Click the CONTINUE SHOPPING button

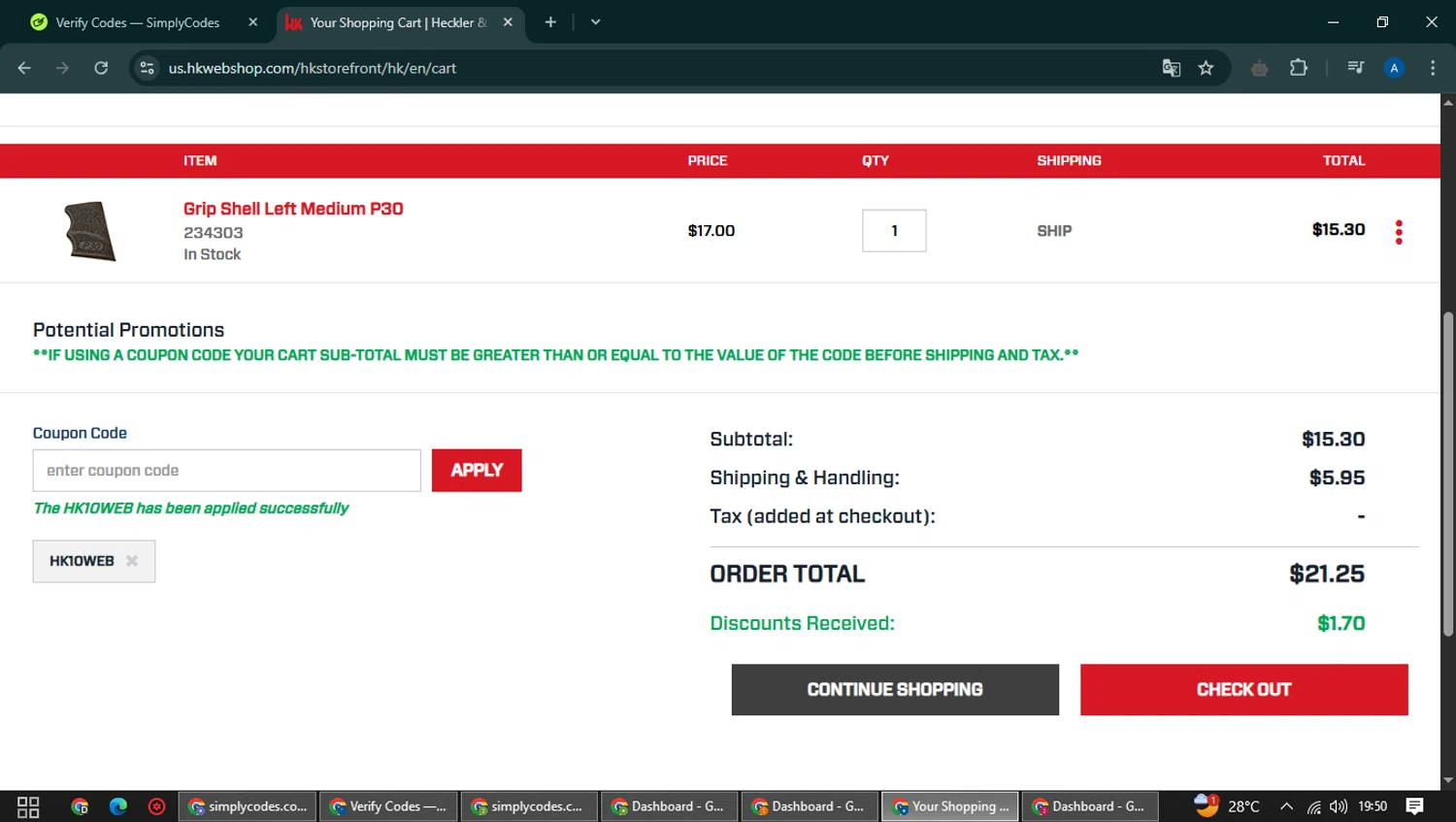click(895, 690)
